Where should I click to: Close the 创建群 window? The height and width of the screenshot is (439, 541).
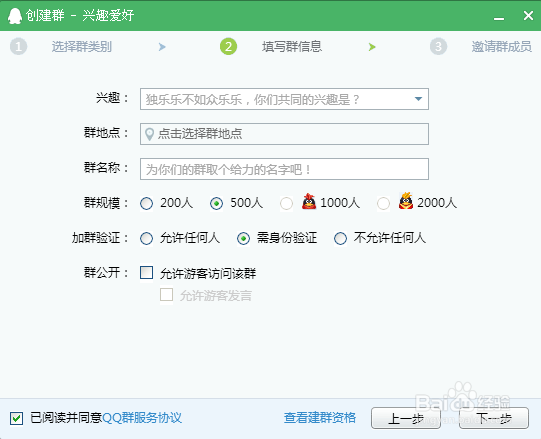click(528, 16)
